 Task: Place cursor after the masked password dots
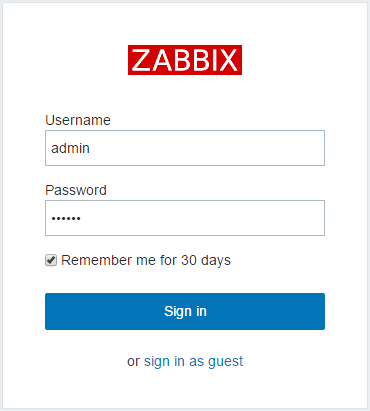pos(82,218)
